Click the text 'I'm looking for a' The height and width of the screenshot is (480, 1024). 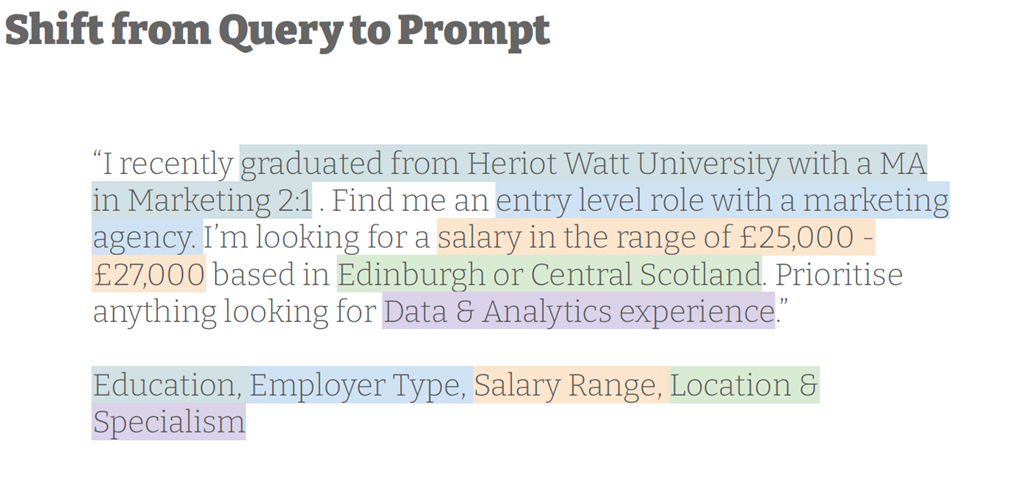click(x=317, y=238)
